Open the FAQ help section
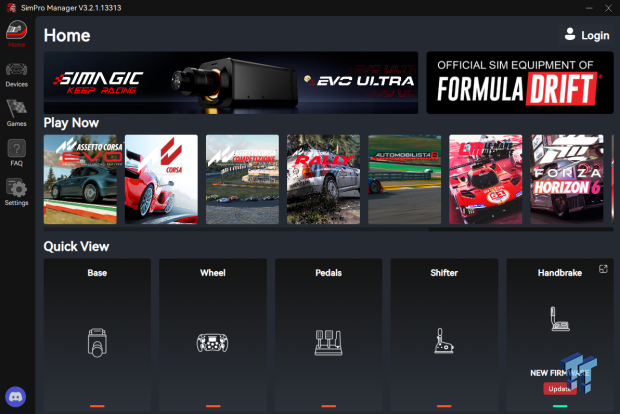The image size is (620, 414). coord(16,153)
